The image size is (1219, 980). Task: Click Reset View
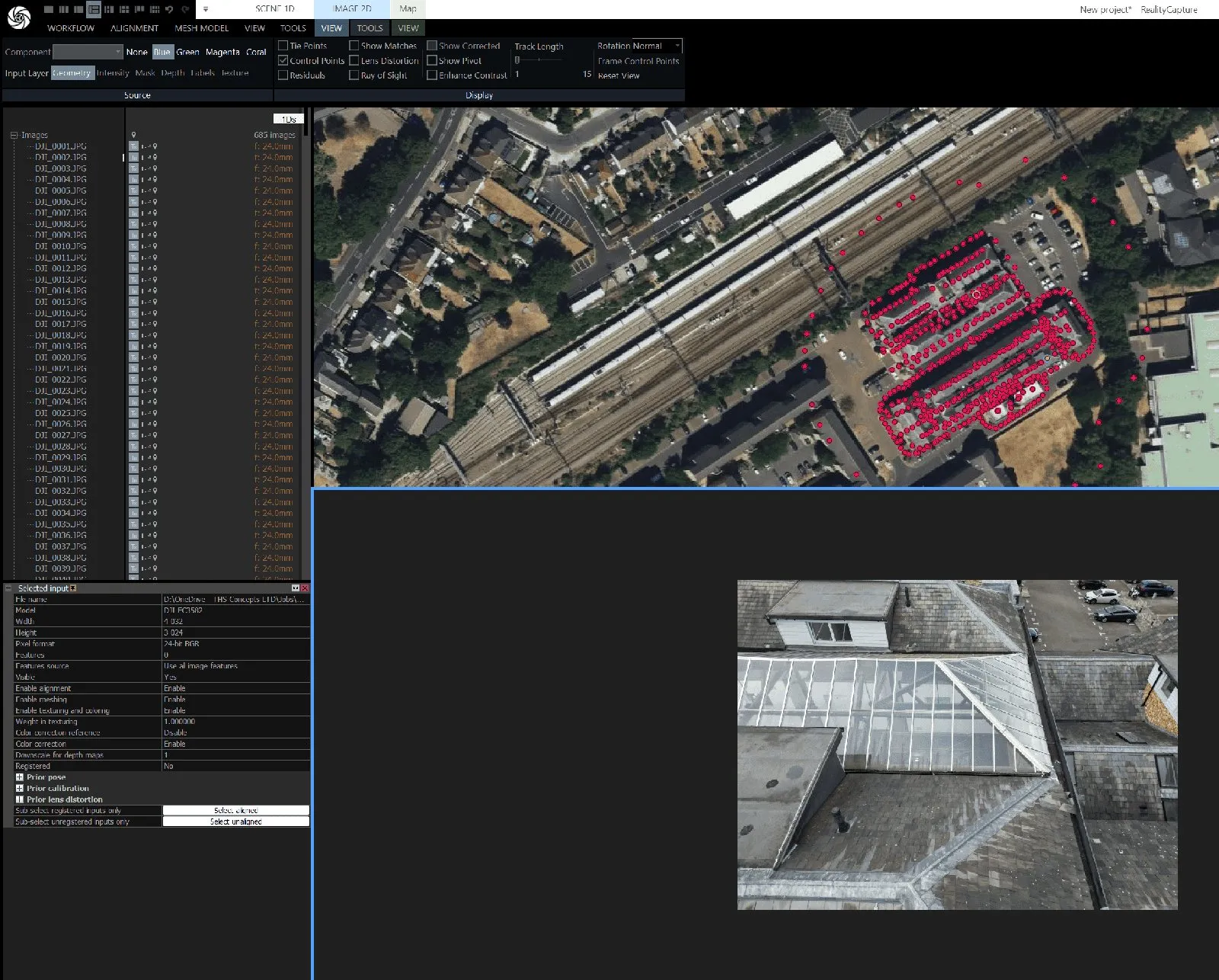tap(619, 75)
